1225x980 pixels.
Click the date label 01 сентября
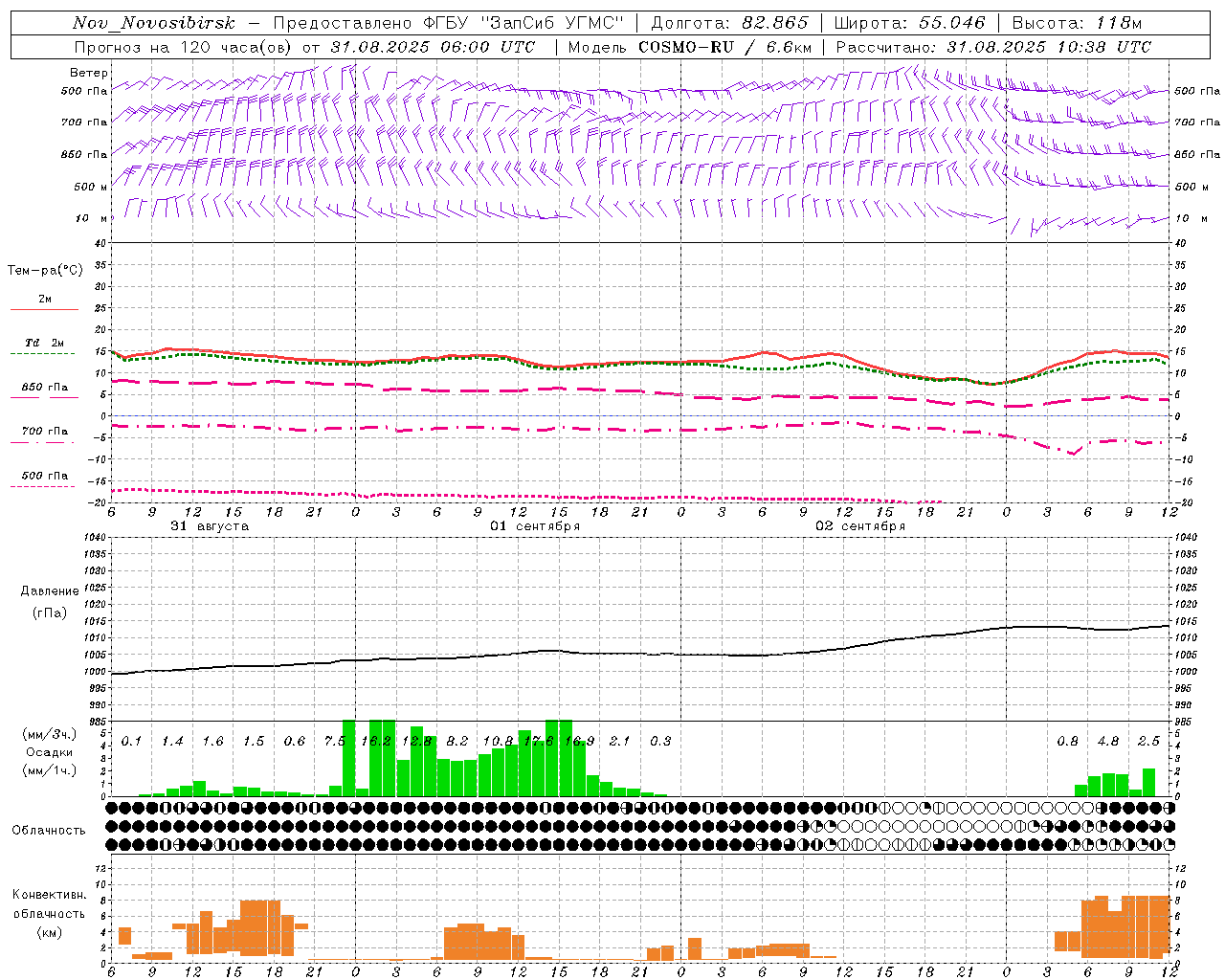(535, 526)
